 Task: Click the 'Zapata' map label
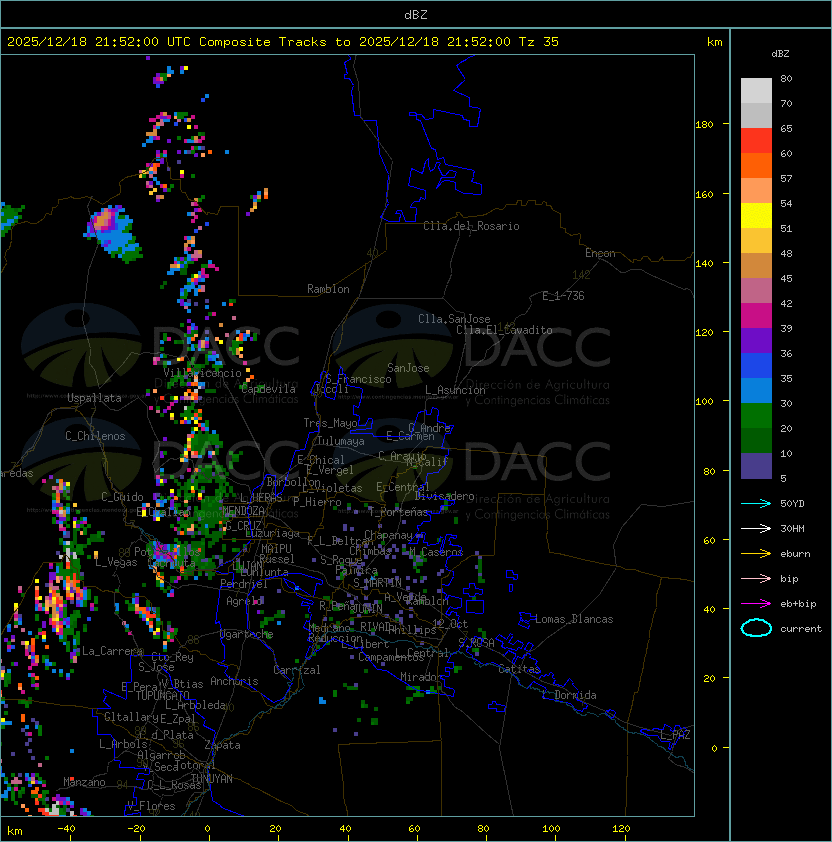tap(222, 745)
